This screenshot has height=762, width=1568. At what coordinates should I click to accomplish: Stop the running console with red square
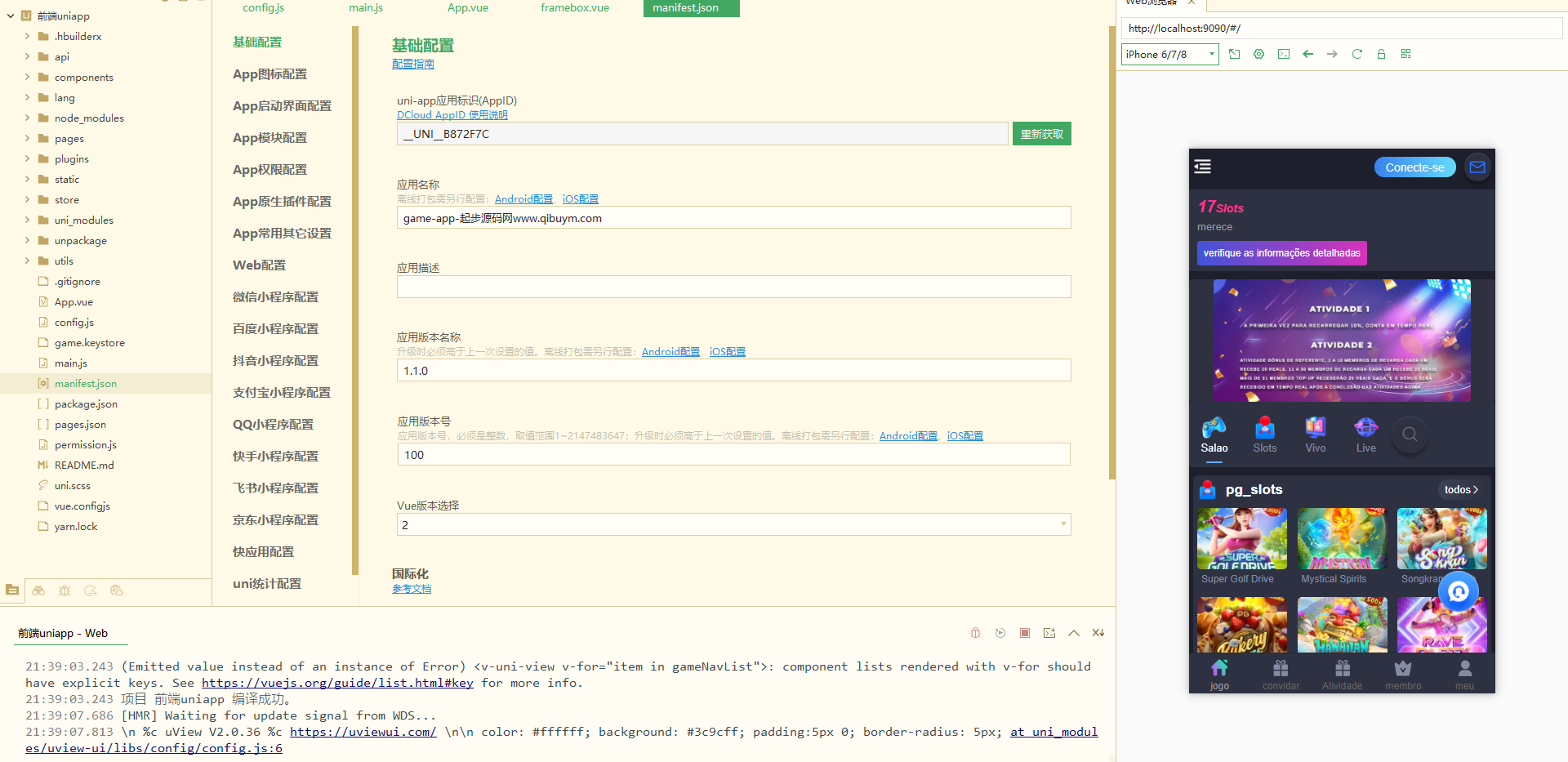(x=1025, y=633)
